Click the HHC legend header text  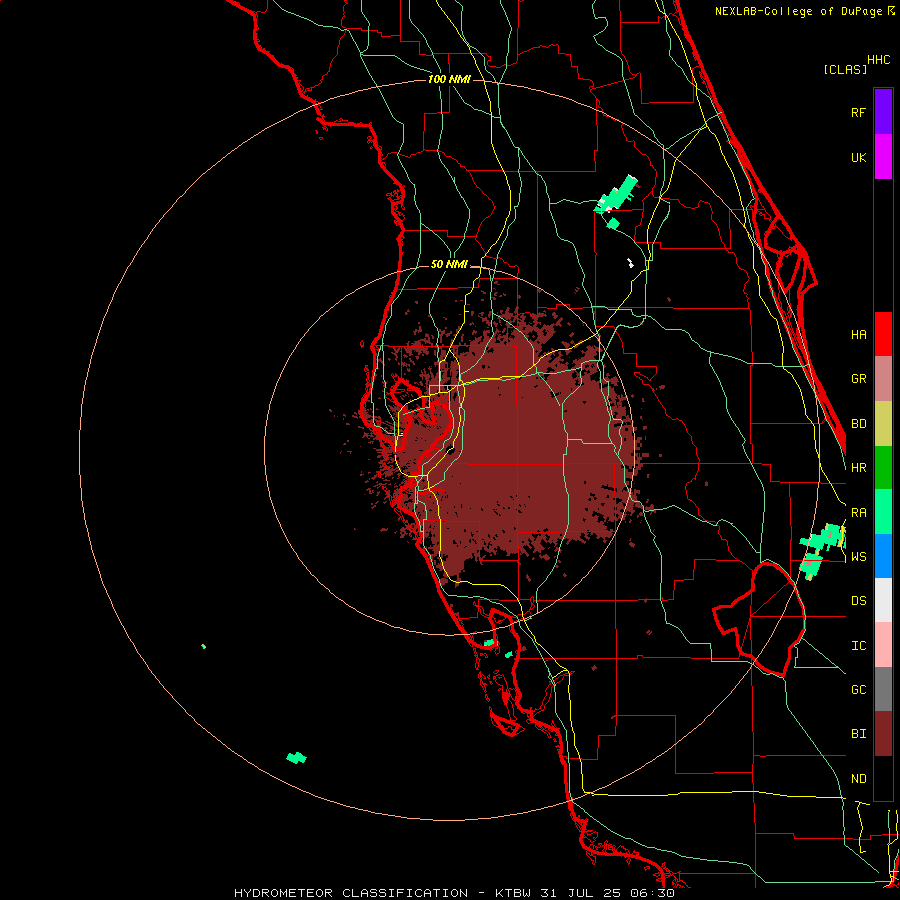pyautogui.click(x=879, y=60)
